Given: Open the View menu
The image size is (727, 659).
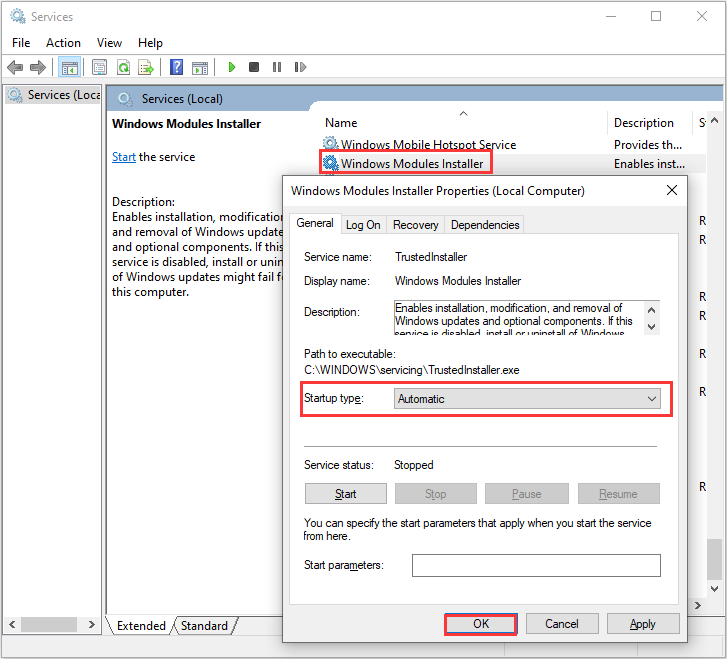Looking at the screenshot, I should (109, 43).
